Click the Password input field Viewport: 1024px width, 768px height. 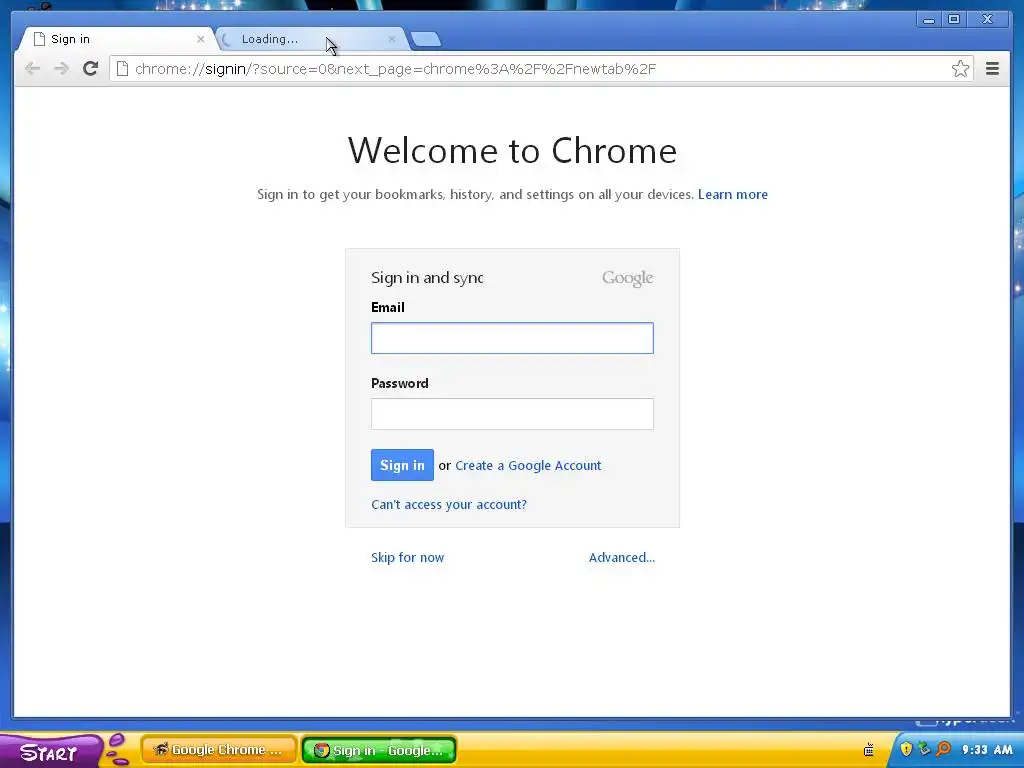click(512, 413)
